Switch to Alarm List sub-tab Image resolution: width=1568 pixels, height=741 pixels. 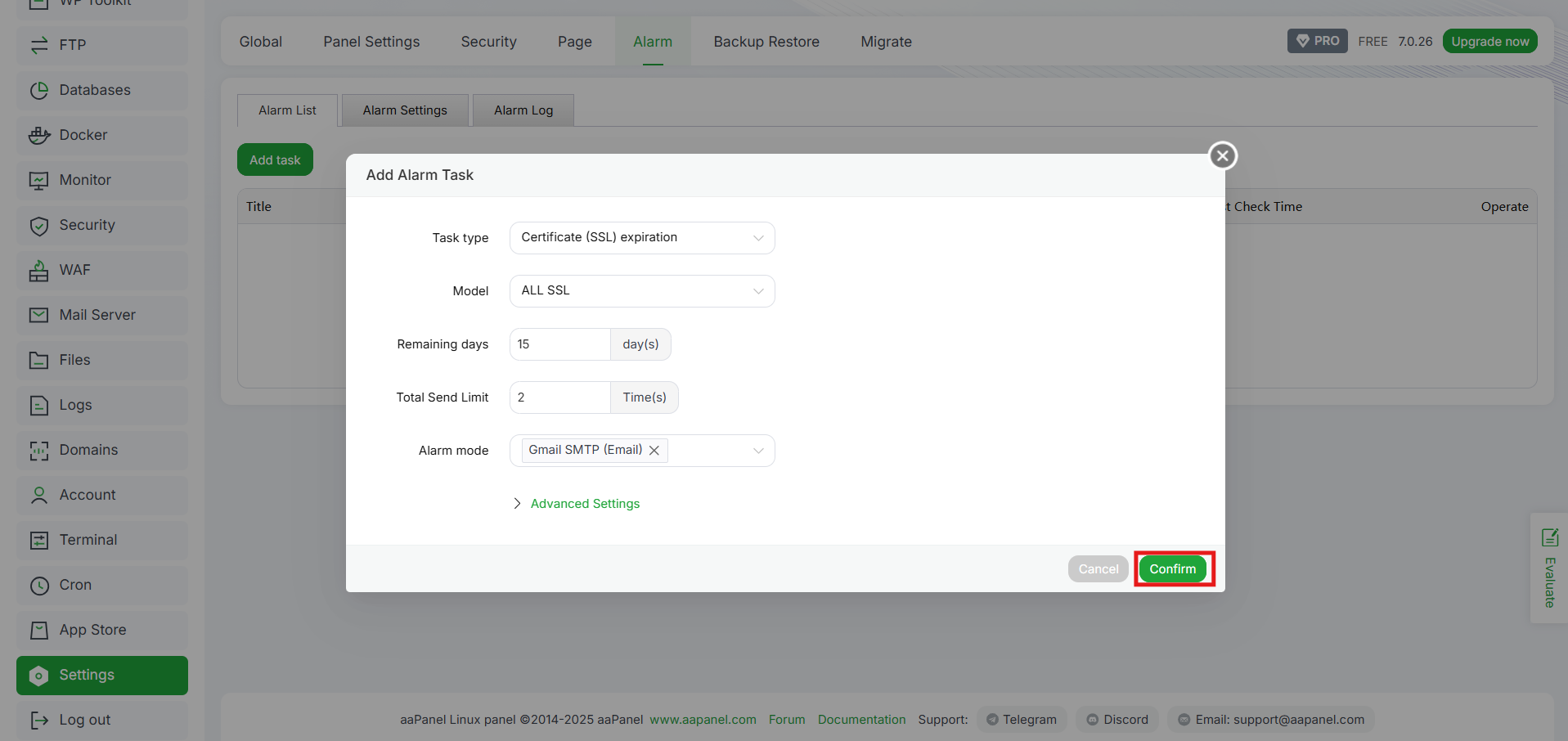[x=287, y=110]
